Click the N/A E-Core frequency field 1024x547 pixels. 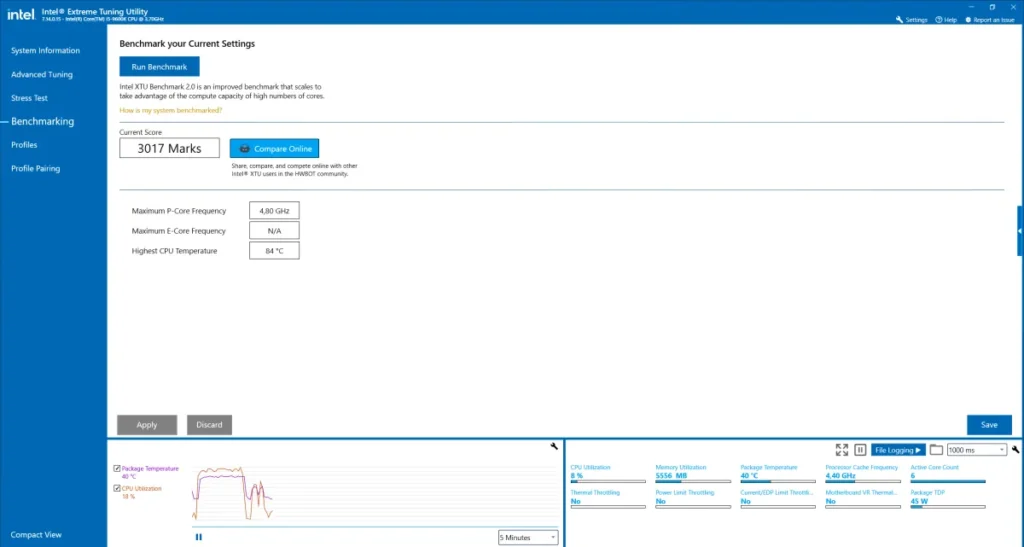274,230
